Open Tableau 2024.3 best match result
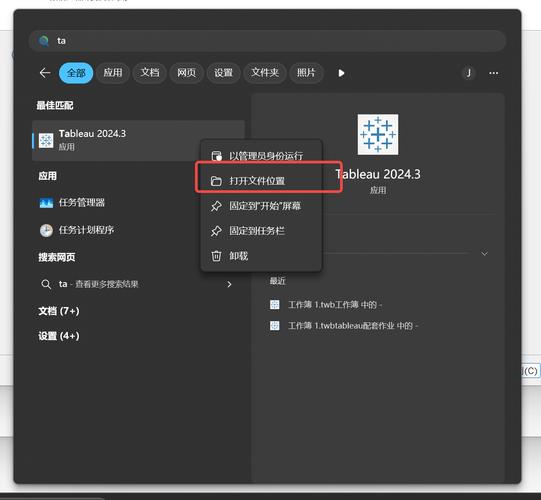The width and height of the screenshot is (541, 500). pyautogui.click(x=138, y=140)
